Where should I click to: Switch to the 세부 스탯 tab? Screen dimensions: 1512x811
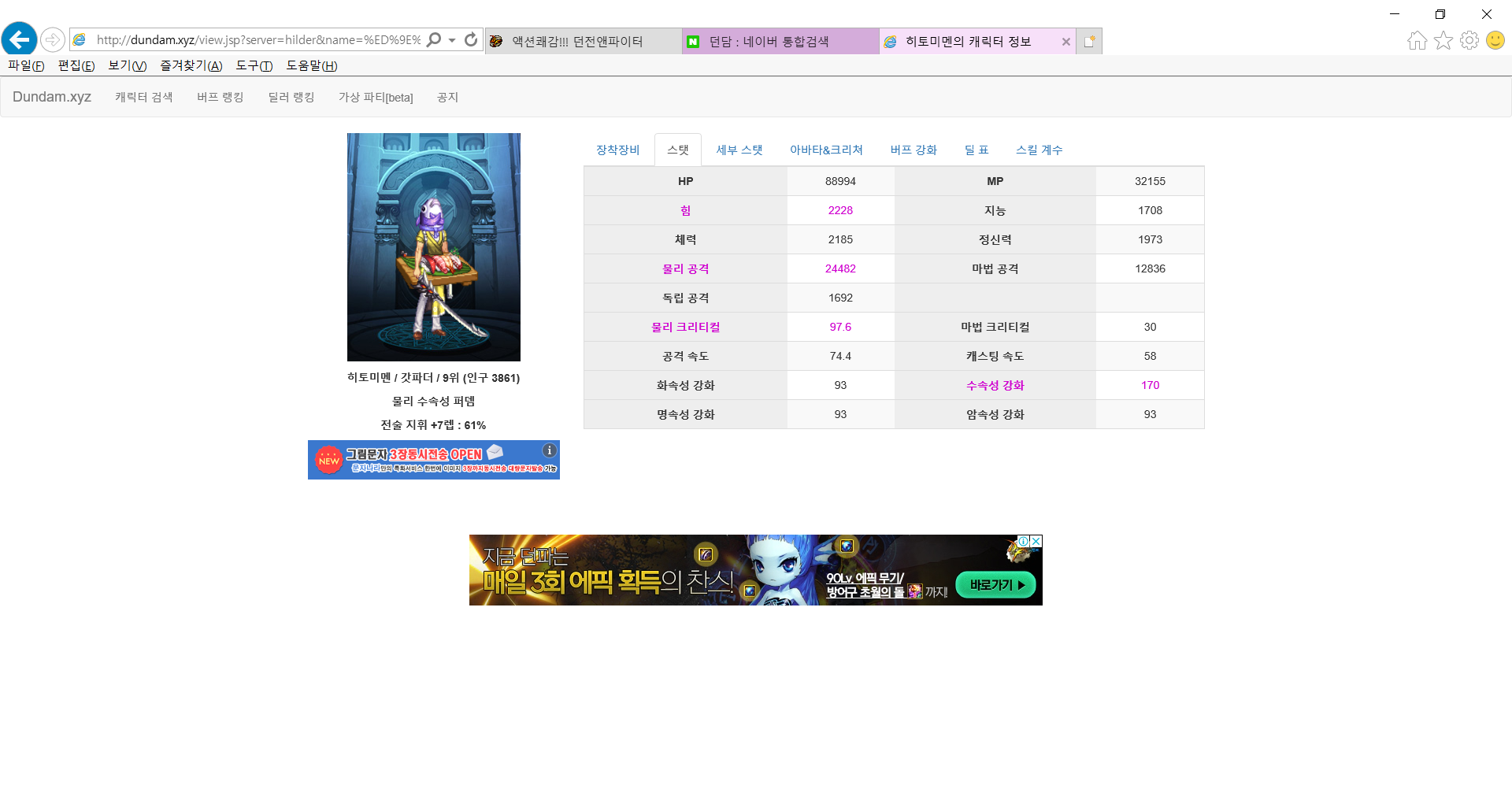tap(739, 150)
